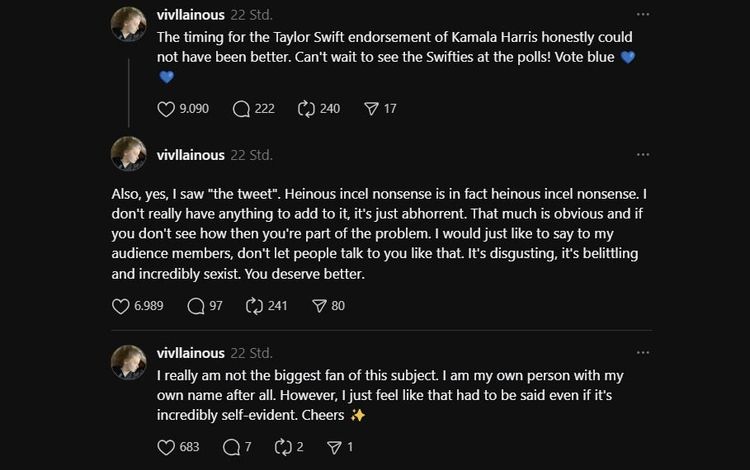Open the second post's 22 Std. timestamp
750x470 pixels.
[x=251, y=155]
